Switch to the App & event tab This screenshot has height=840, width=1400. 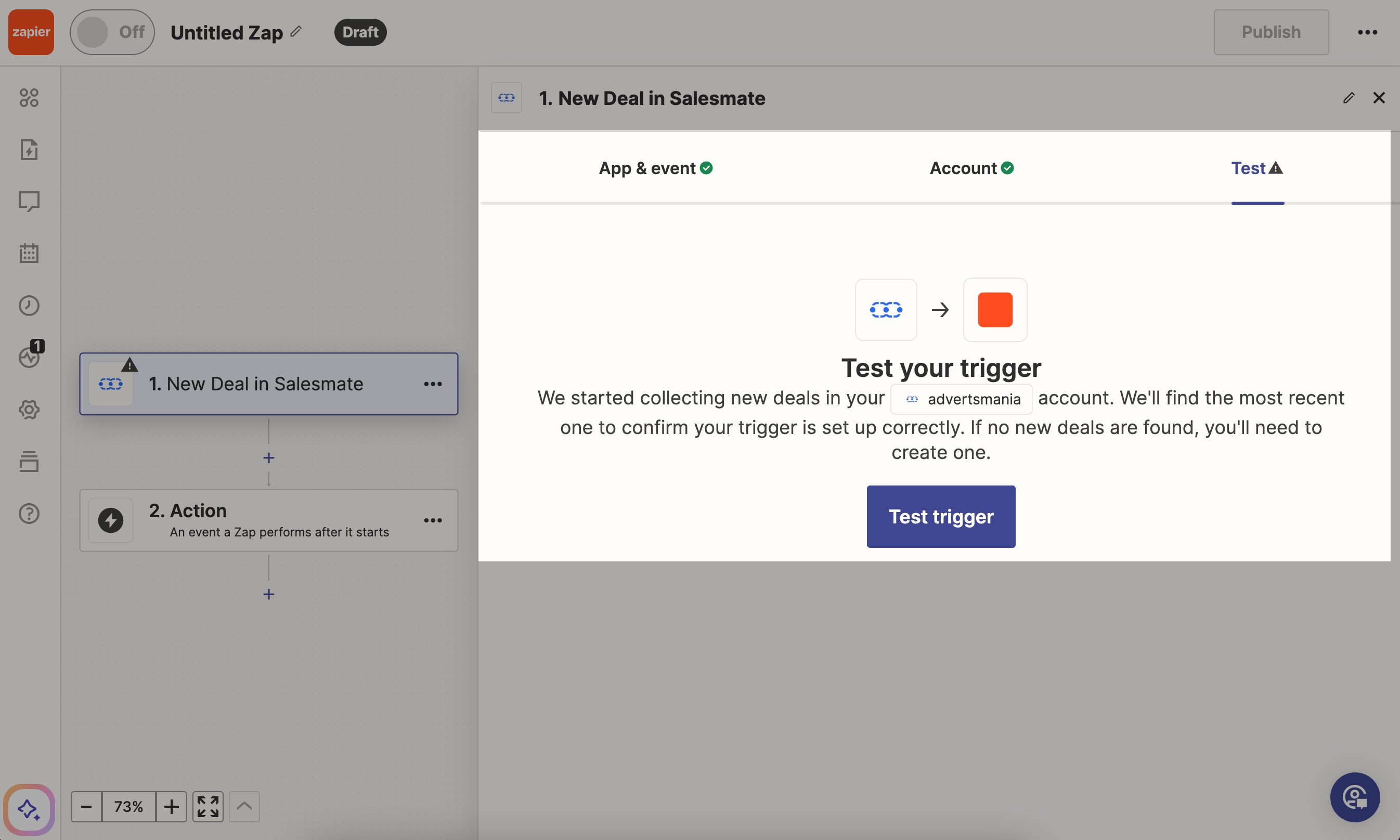pyautogui.click(x=656, y=168)
